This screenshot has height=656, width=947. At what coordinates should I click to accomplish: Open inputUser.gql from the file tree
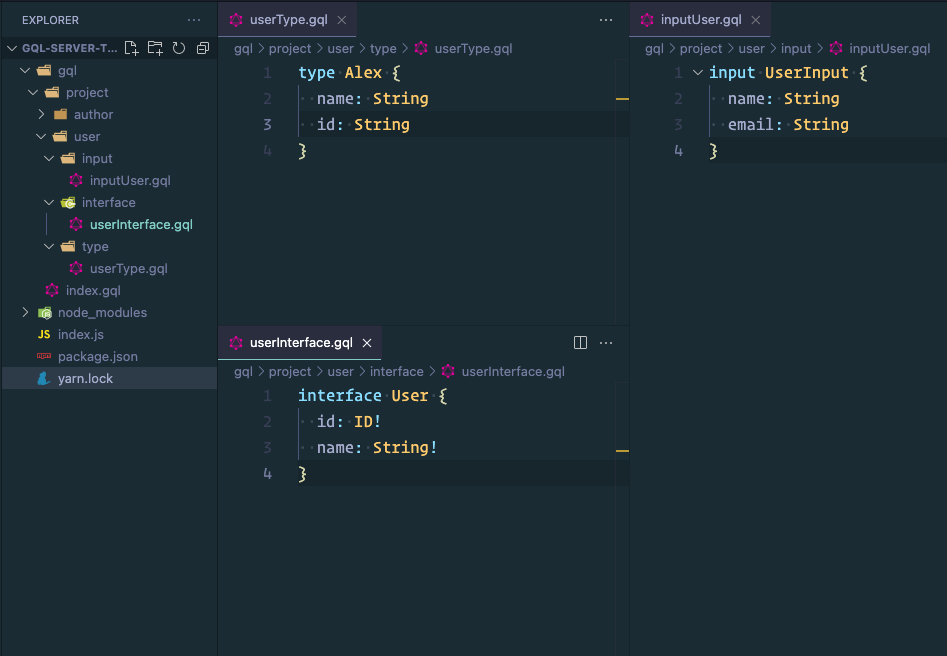(x=130, y=181)
